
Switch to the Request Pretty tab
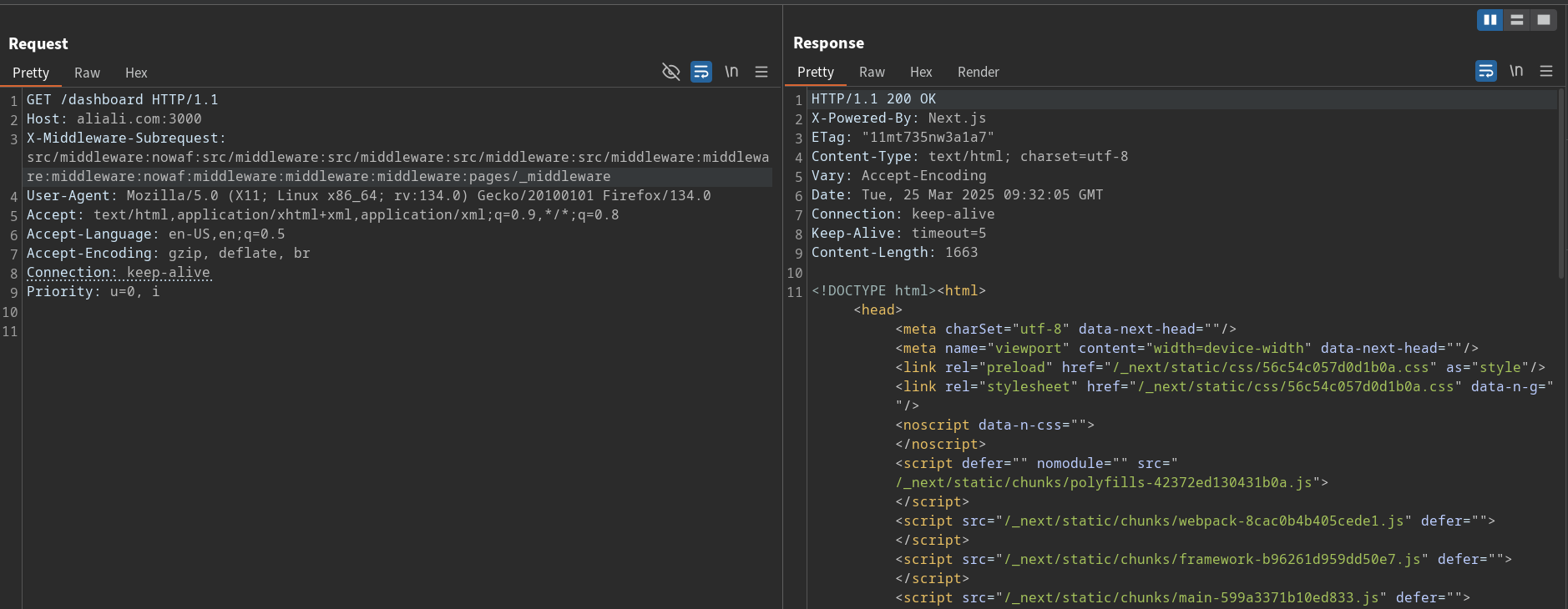click(x=31, y=73)
